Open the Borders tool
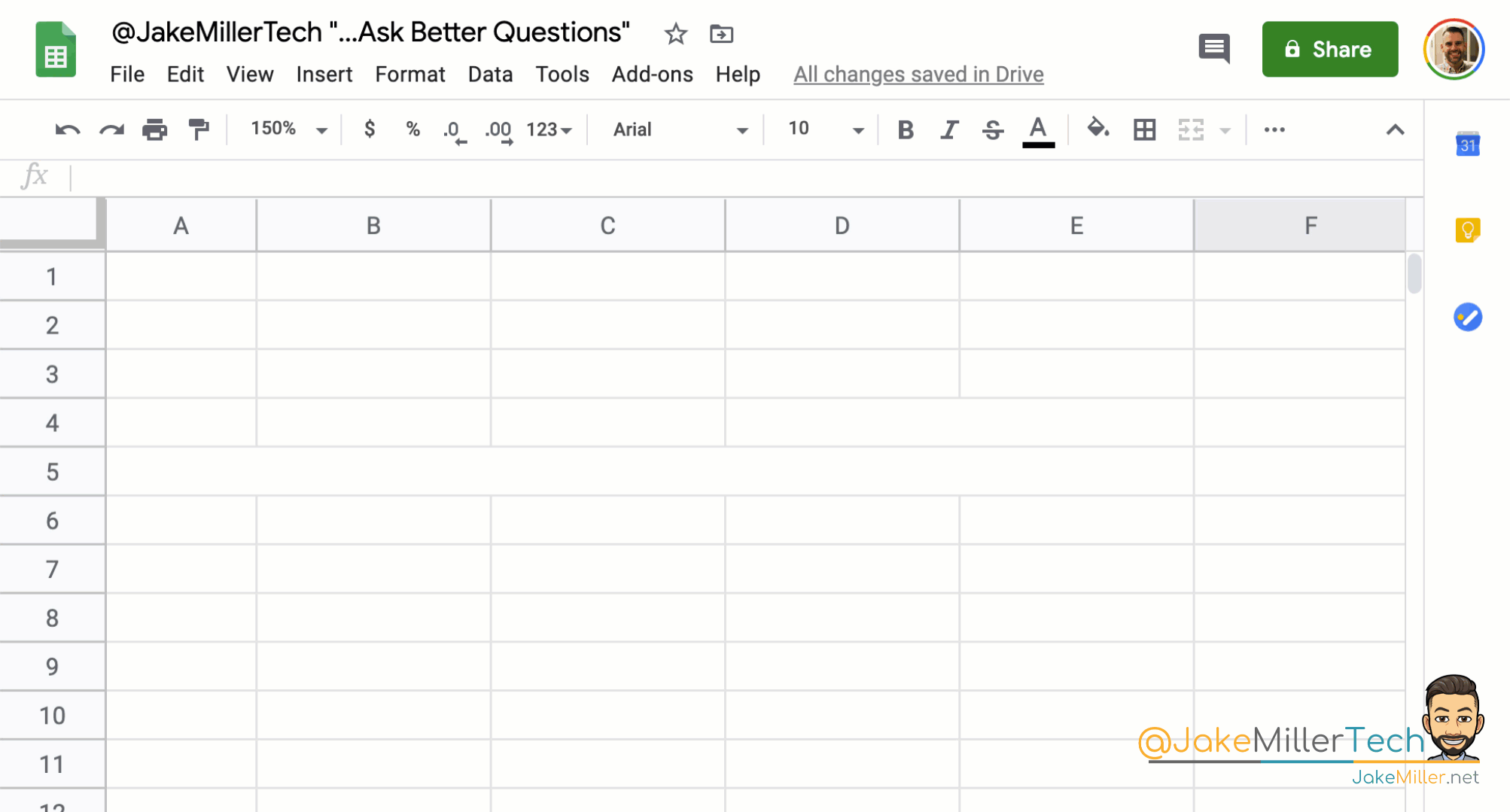 [x=1143, y=129]
